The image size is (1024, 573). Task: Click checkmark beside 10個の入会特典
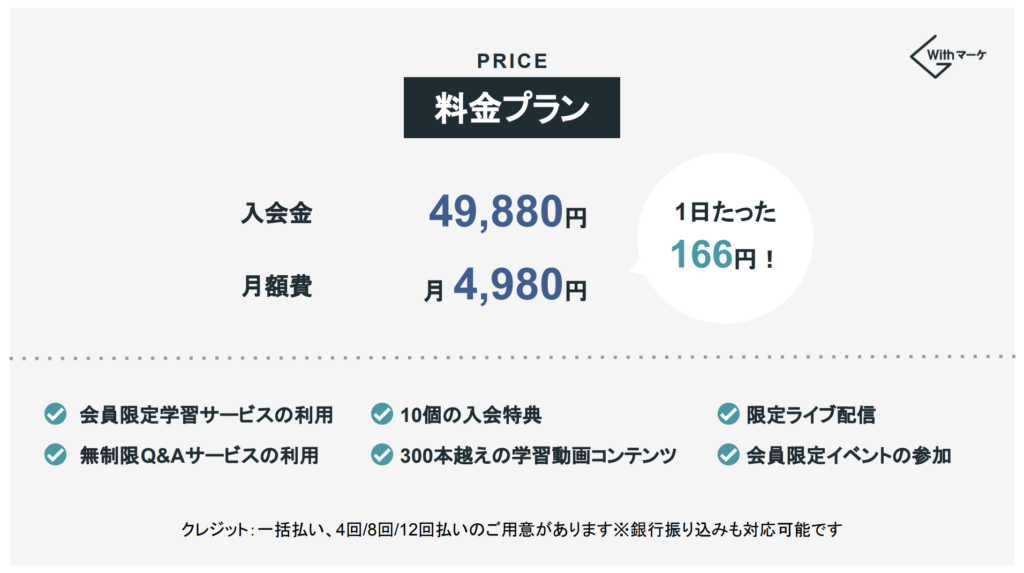pos(382,414)
